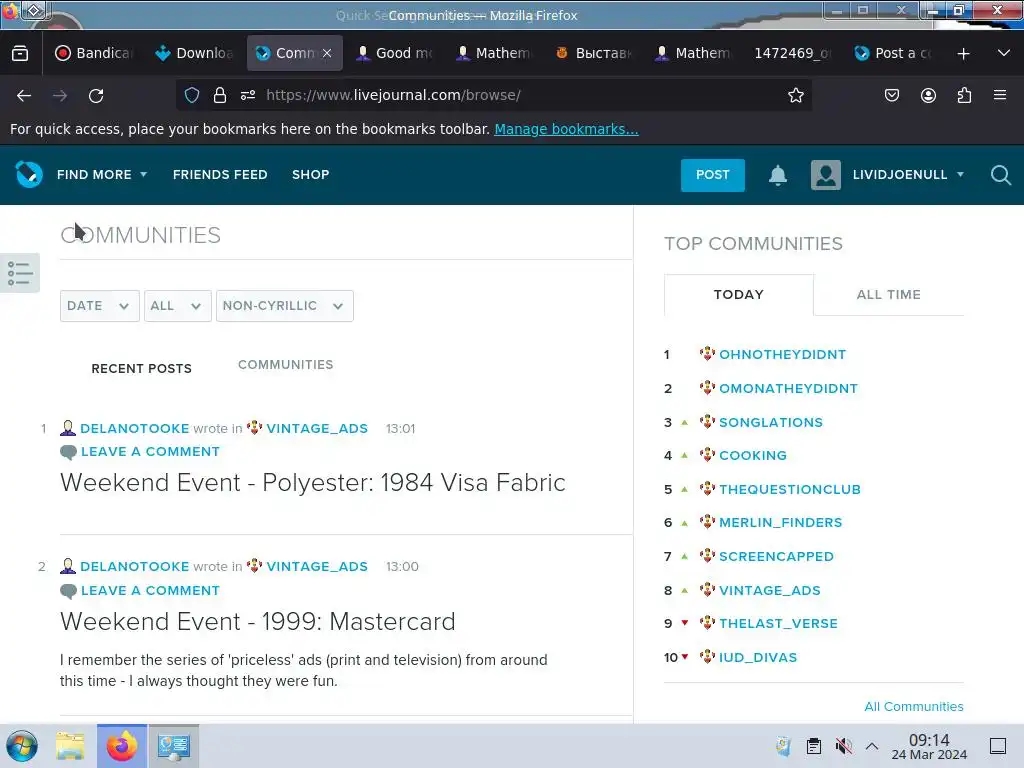Click the user icon beside DELANOTOOKE in post 2
Viewport: 1024px width, 768px height.
click(68, 566)
